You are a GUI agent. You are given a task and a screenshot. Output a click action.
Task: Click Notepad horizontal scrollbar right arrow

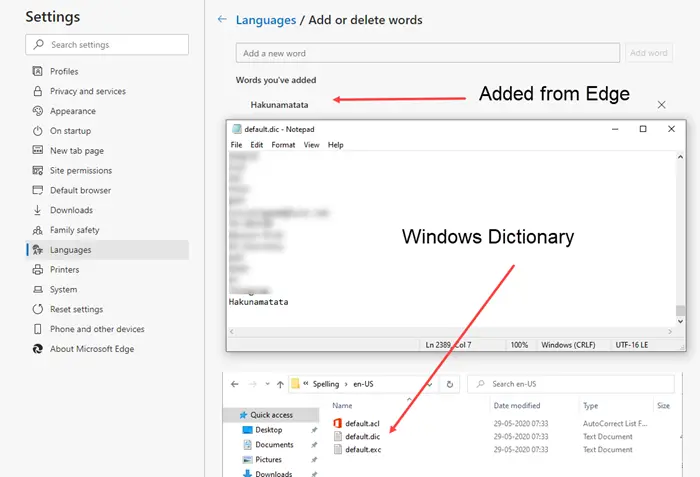click(670, 331)
